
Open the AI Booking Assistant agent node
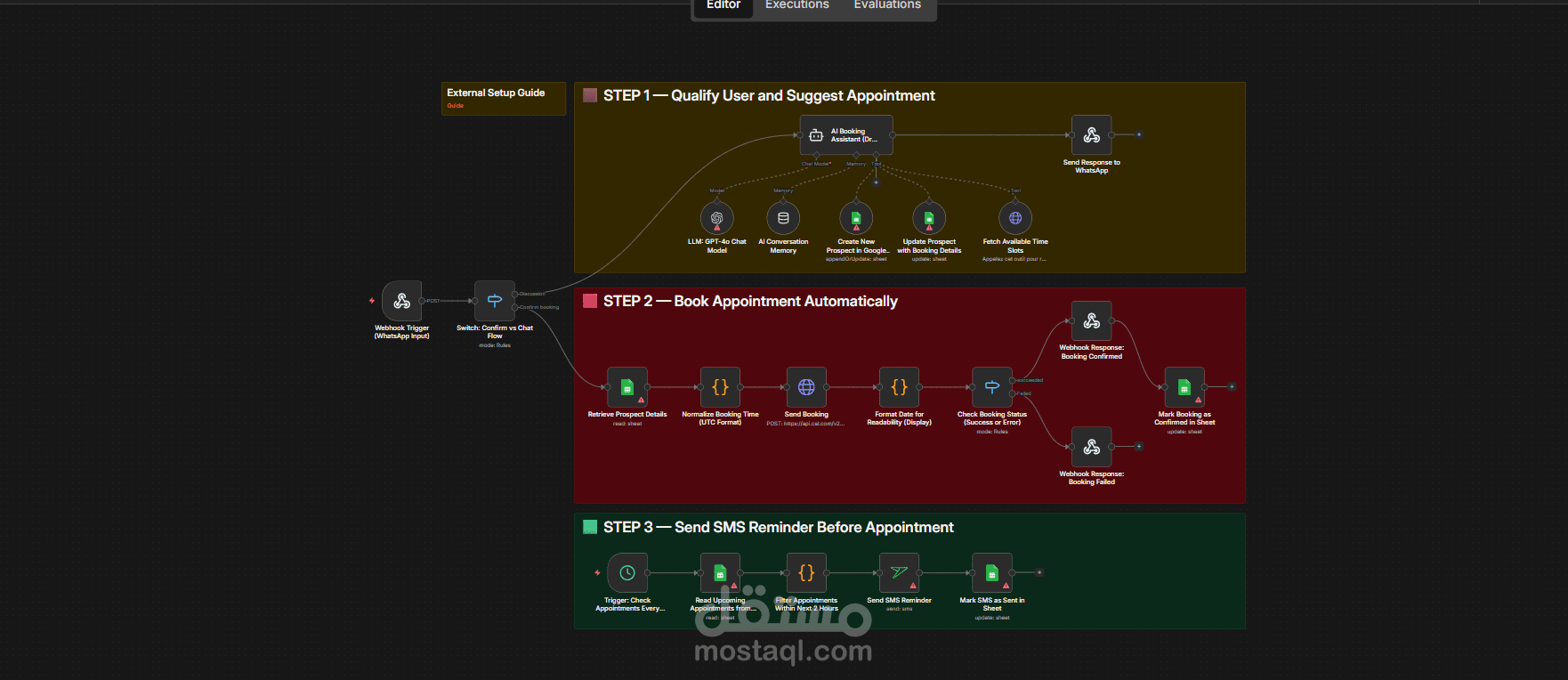pos(846,135)
